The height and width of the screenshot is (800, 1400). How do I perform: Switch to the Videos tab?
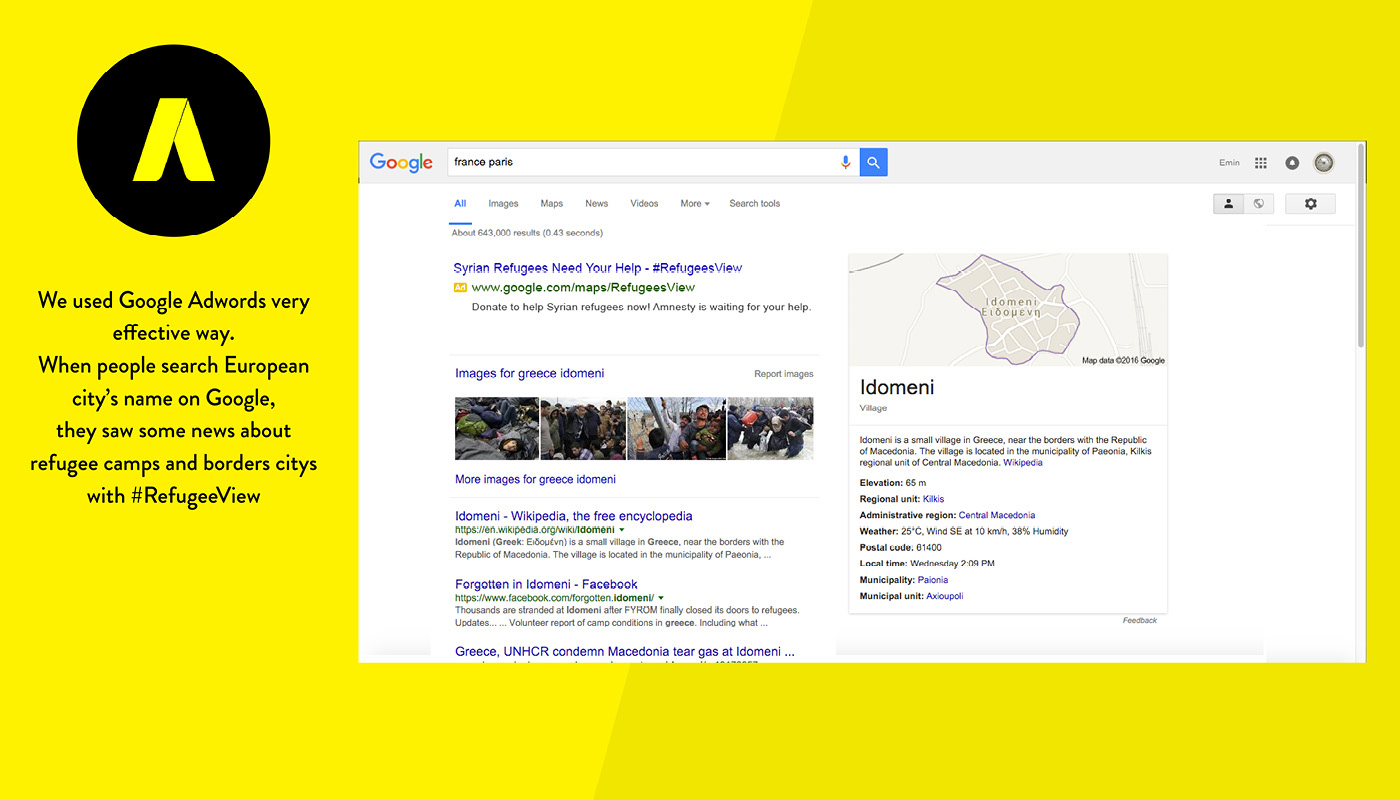[x=644, y=203]
